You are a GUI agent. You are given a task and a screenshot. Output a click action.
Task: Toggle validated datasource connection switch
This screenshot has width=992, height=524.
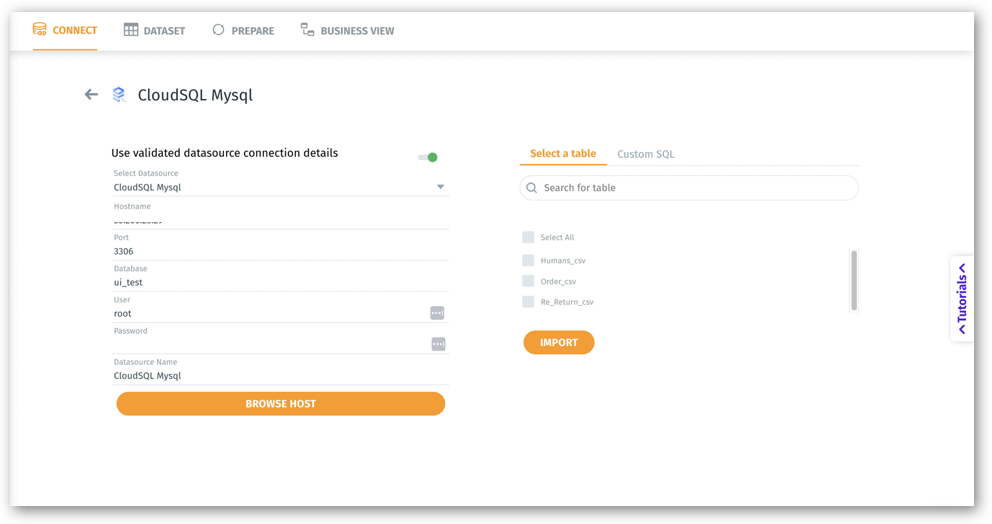point(428,157)
